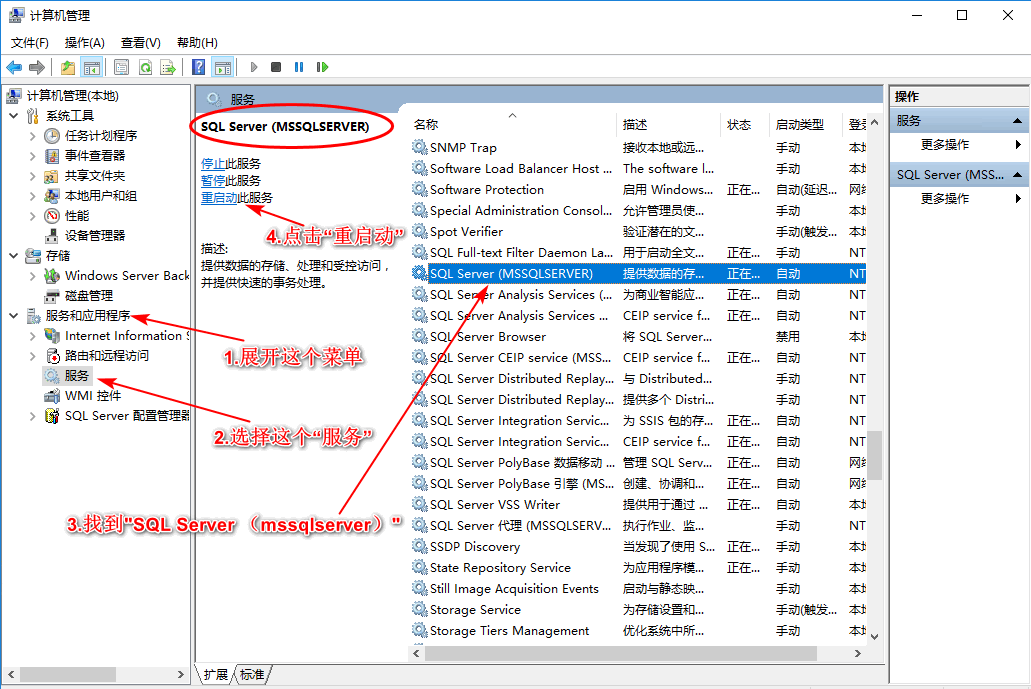Open the 操作(A) menu
Image resolution: width=1031 pixels, height=689 pixels.
click(x=84, y=42)
